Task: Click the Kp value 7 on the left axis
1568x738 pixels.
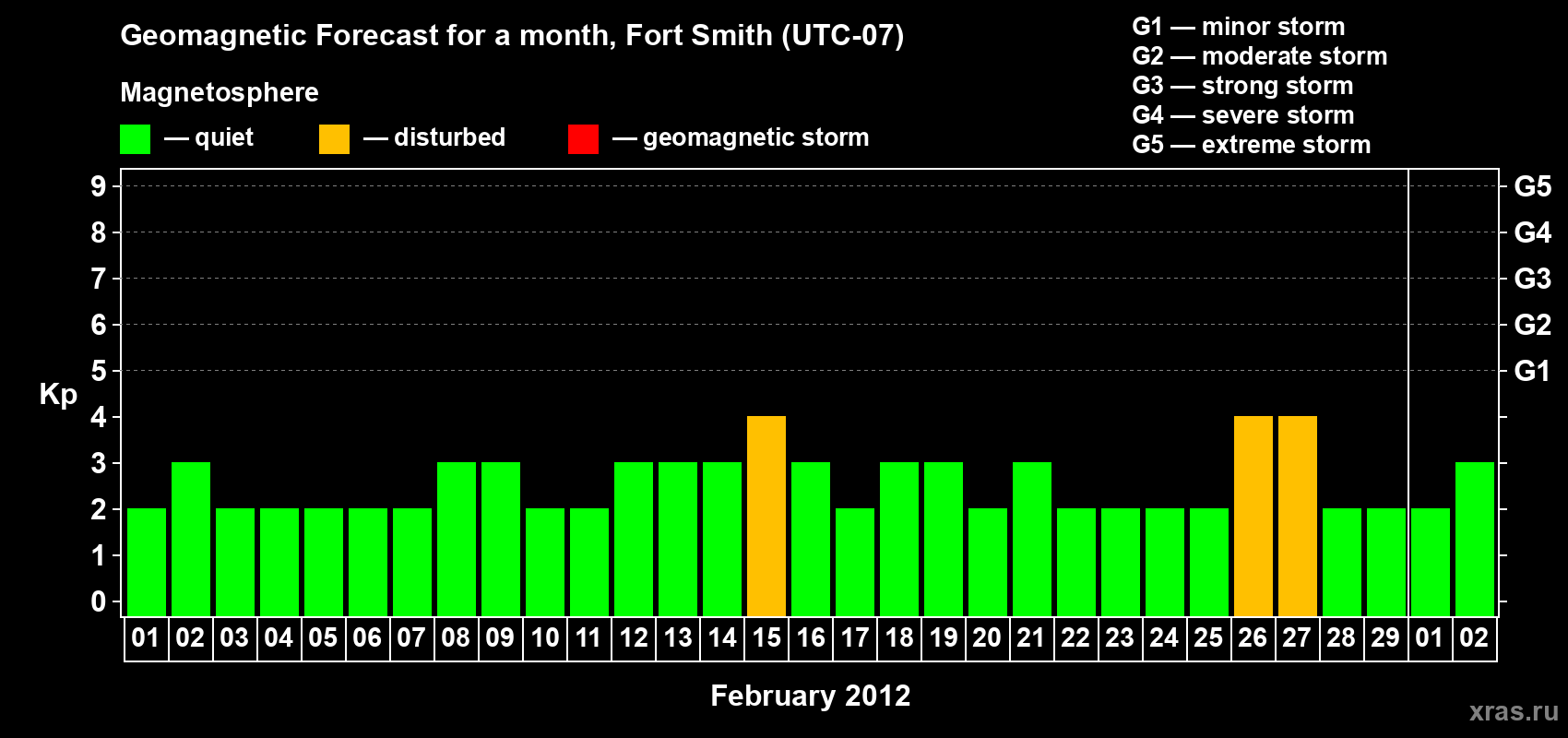Action: point(99,279)
